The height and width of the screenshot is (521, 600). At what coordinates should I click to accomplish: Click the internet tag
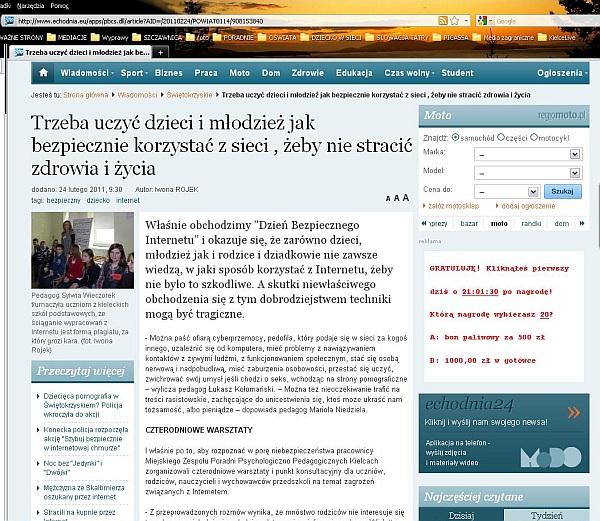pos(128,200)
